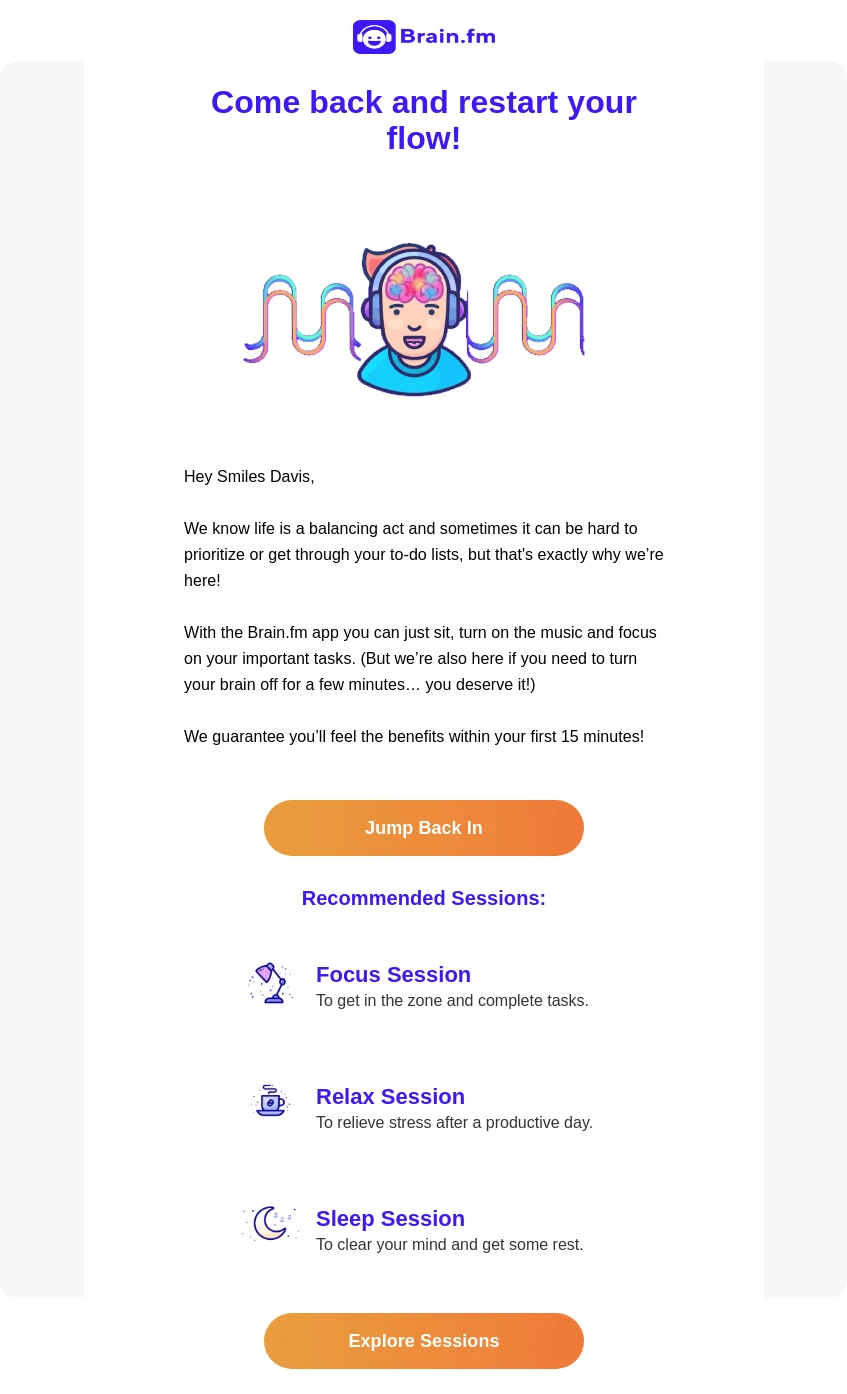Open the Focus Session link
Viewport: 847px width, 1394px height.
click(x=393, y=974)
